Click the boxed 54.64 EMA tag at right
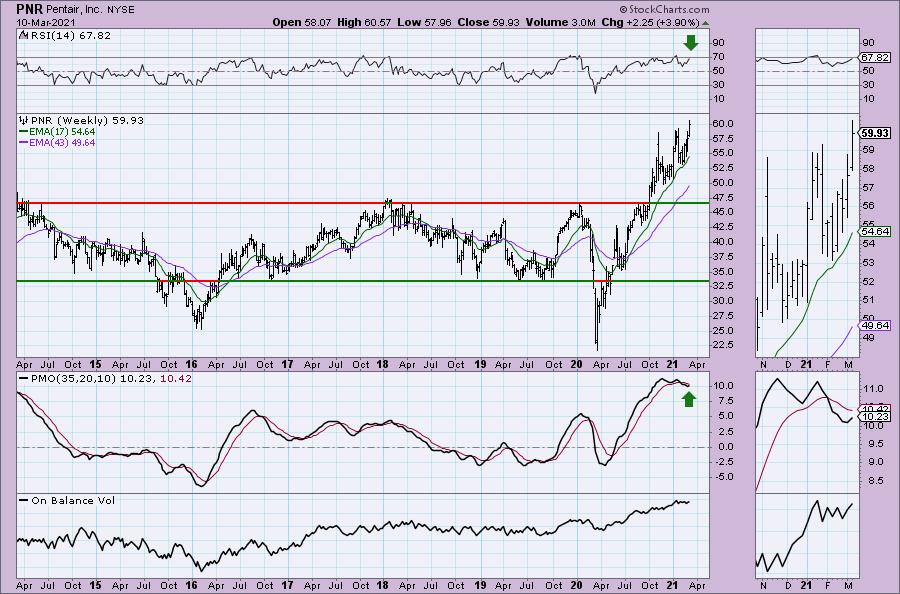 coord(875,231)
